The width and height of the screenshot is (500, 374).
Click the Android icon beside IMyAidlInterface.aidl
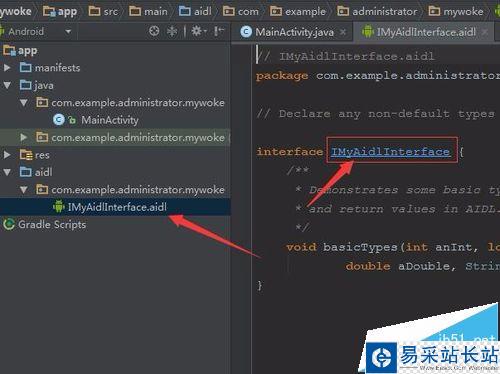59,207
